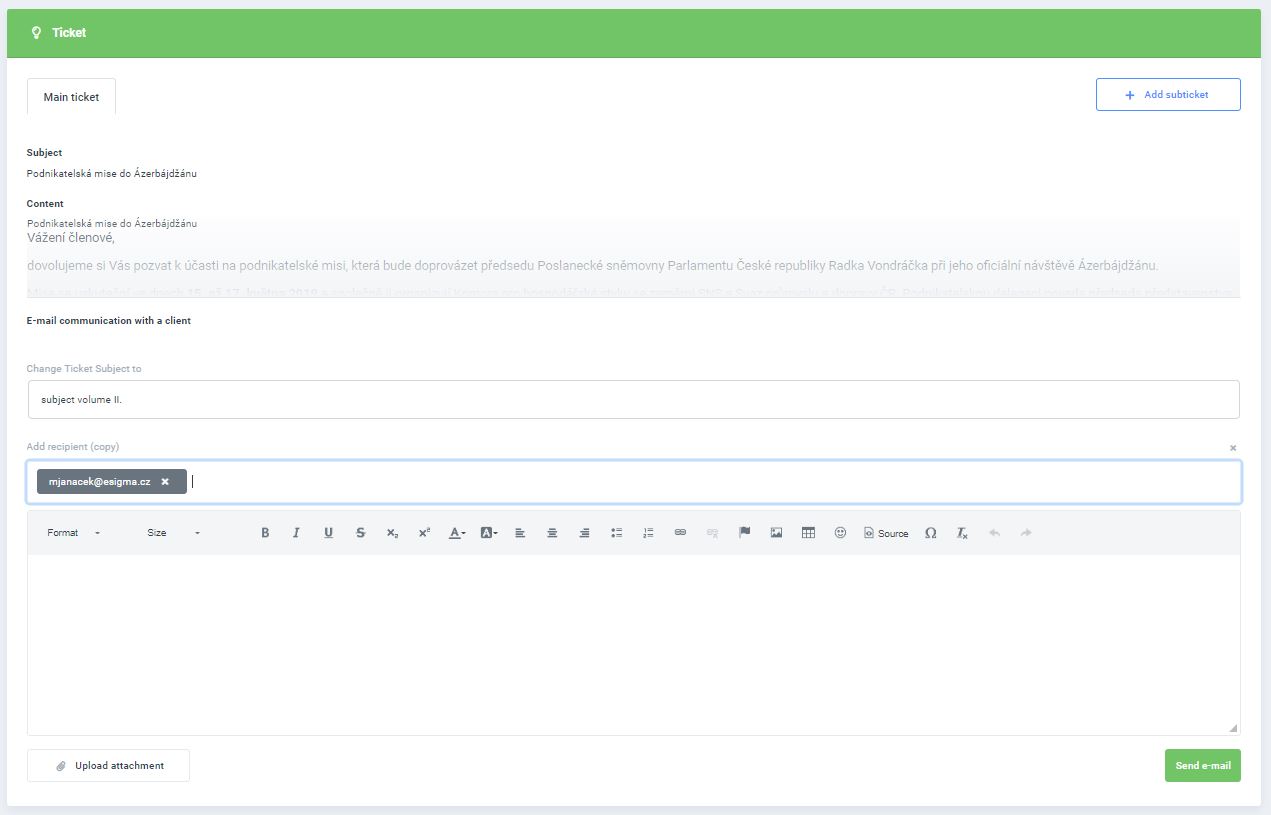The width and height of the screenshot is (1271, 815).
Task: Insert an image into the message
Action: click(x=776, y=533)
